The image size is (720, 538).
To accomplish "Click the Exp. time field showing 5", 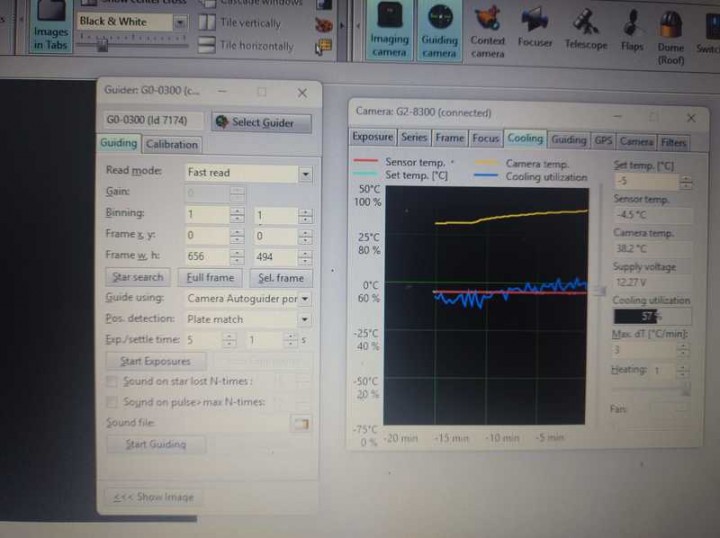I will (x=203, y=340).
